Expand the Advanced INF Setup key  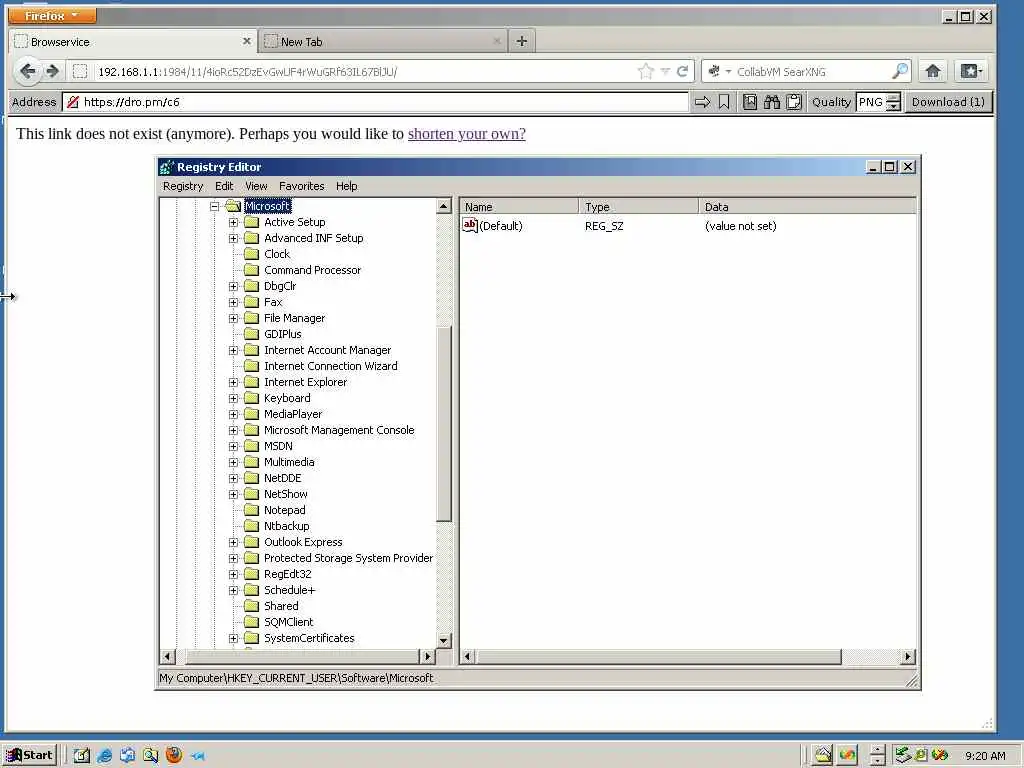233,238
